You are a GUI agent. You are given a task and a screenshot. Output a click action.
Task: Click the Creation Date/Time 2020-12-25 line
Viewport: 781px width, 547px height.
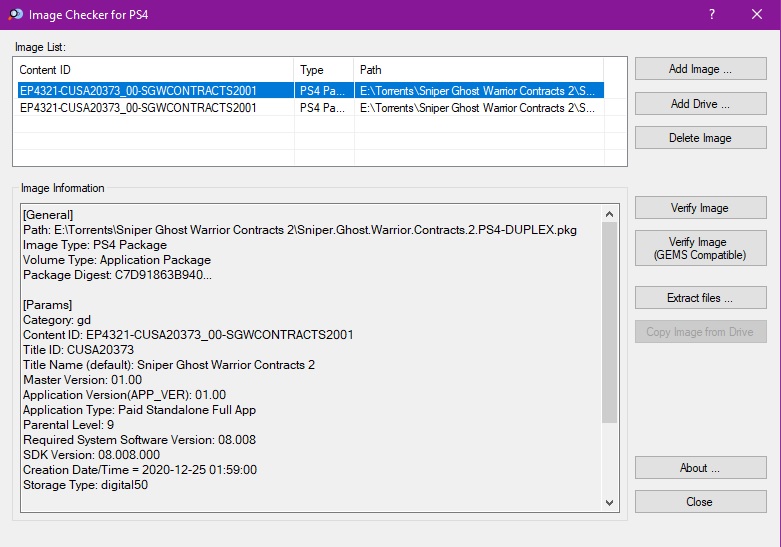tap(140, 470)
